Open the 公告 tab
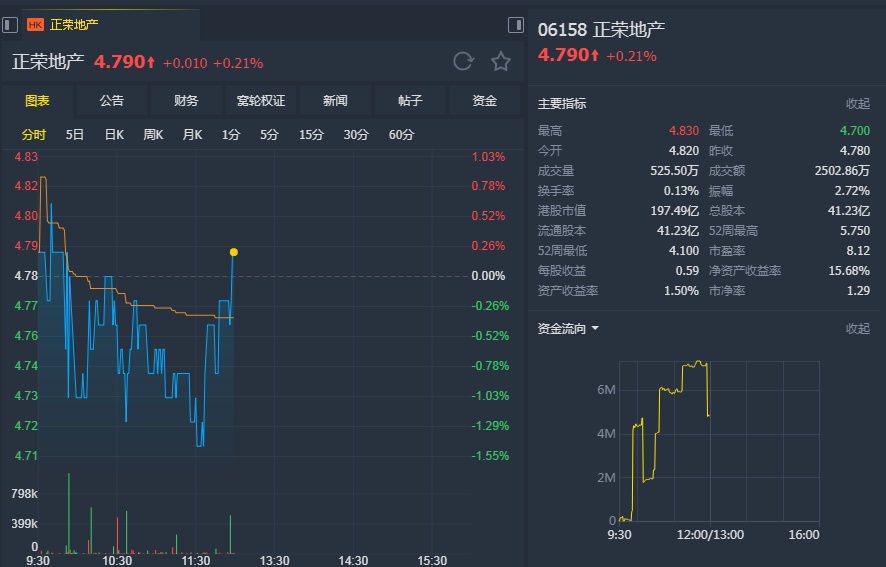Viewport: 886px width, 567px height. (x=112, y=101)
